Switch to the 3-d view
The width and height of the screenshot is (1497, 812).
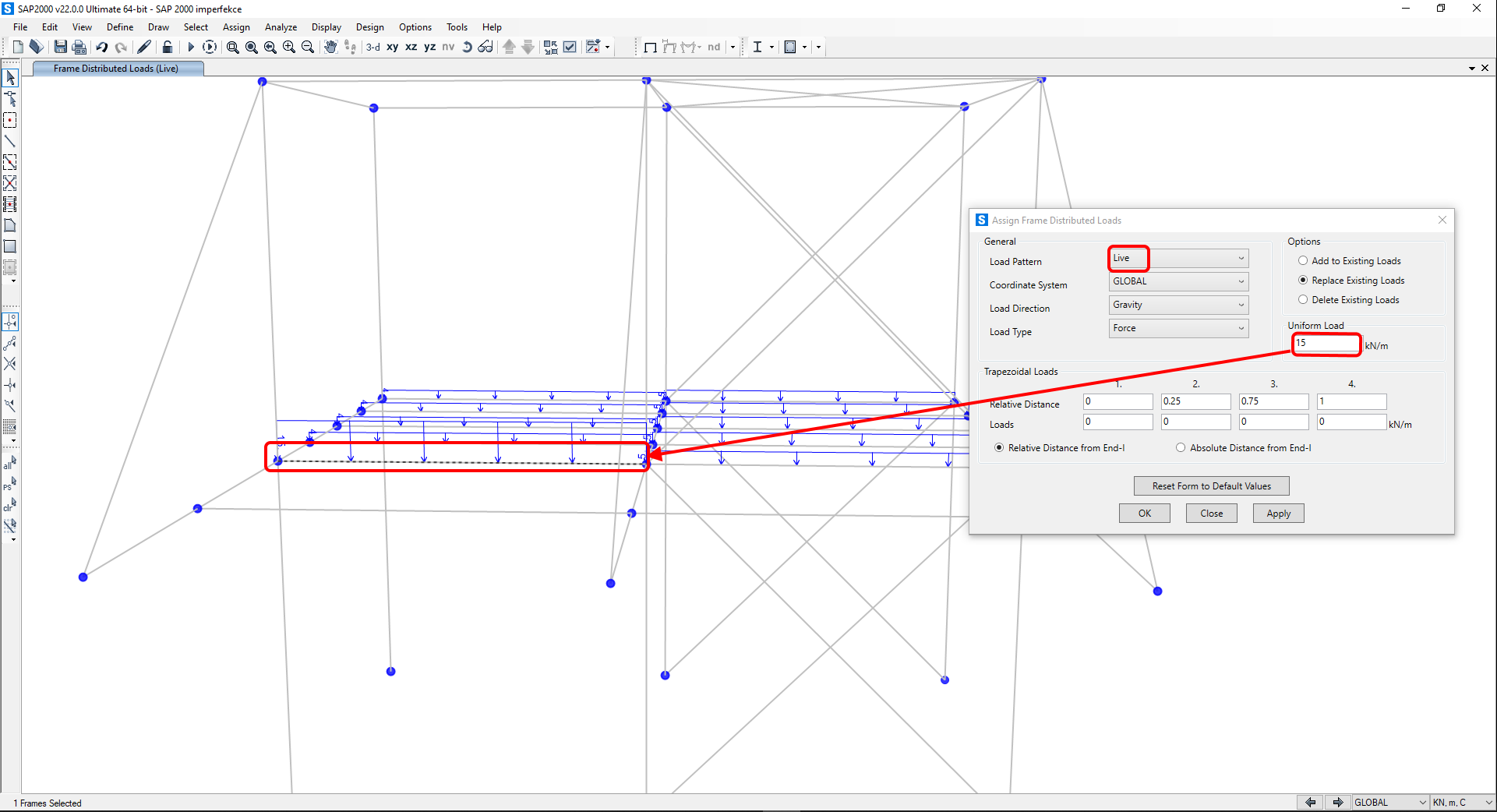[x=373, y=47]
